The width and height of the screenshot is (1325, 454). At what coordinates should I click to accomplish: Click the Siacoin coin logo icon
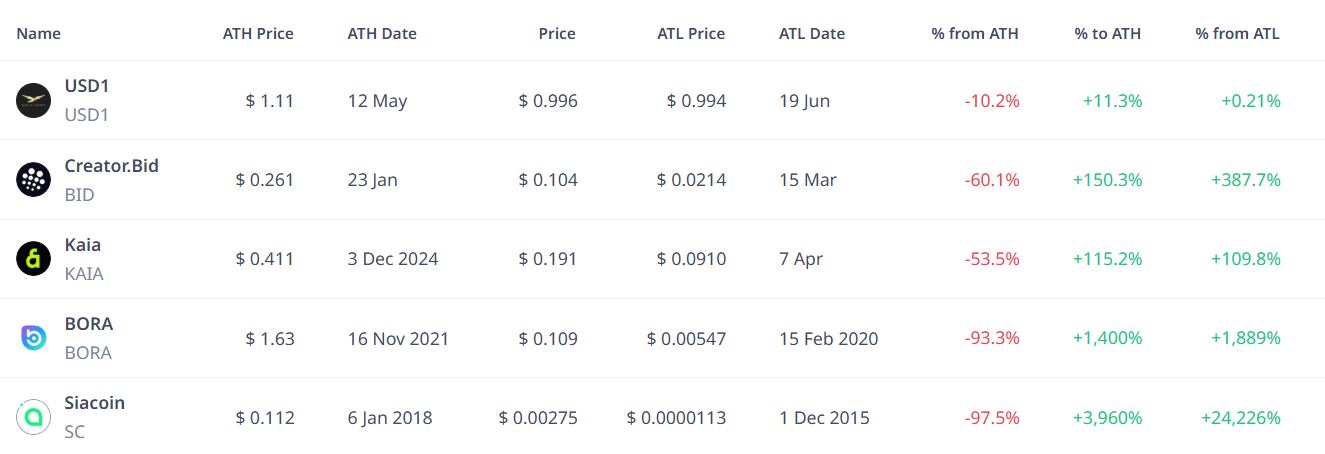click(x=33, y=417)
